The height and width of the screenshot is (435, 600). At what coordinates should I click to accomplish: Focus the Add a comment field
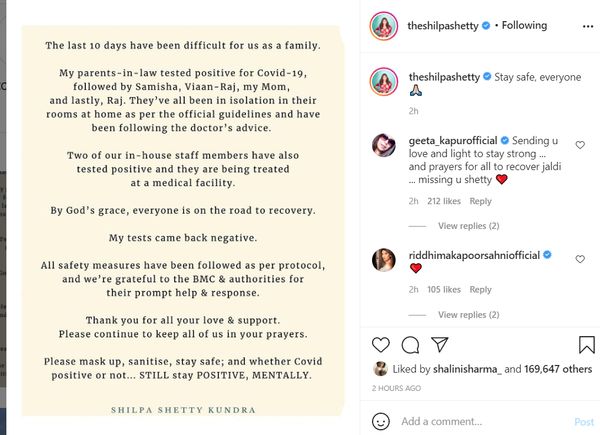(x=482, y=421)
